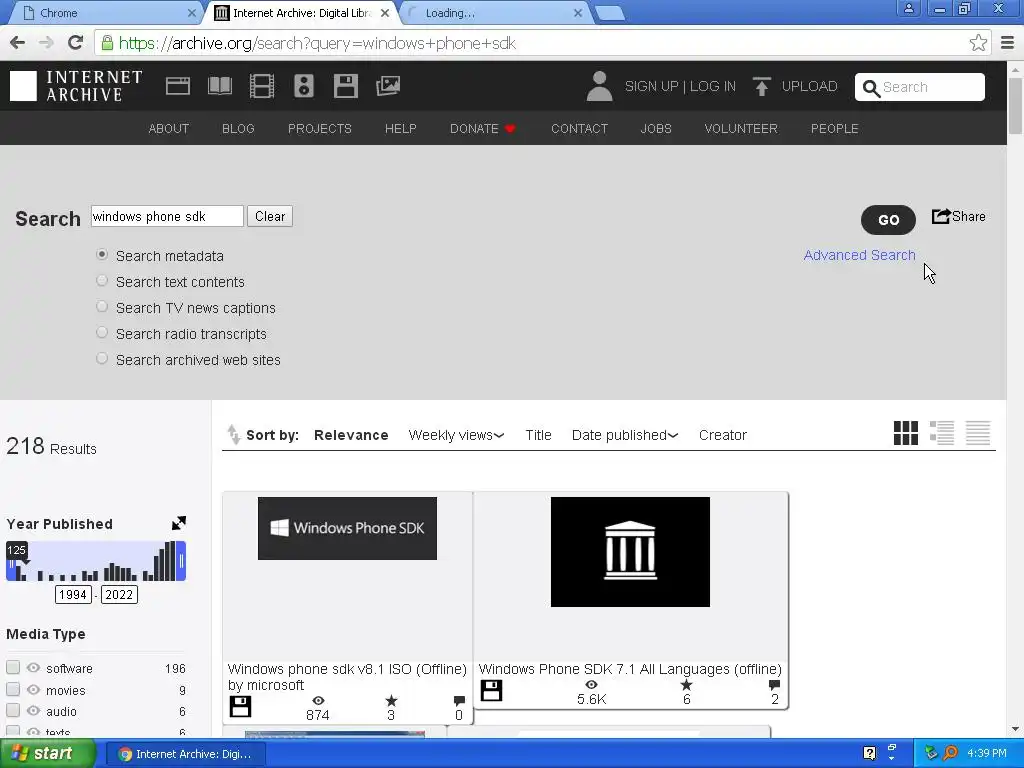Toggle eye icon for movies filter

[x=33, y=690]
